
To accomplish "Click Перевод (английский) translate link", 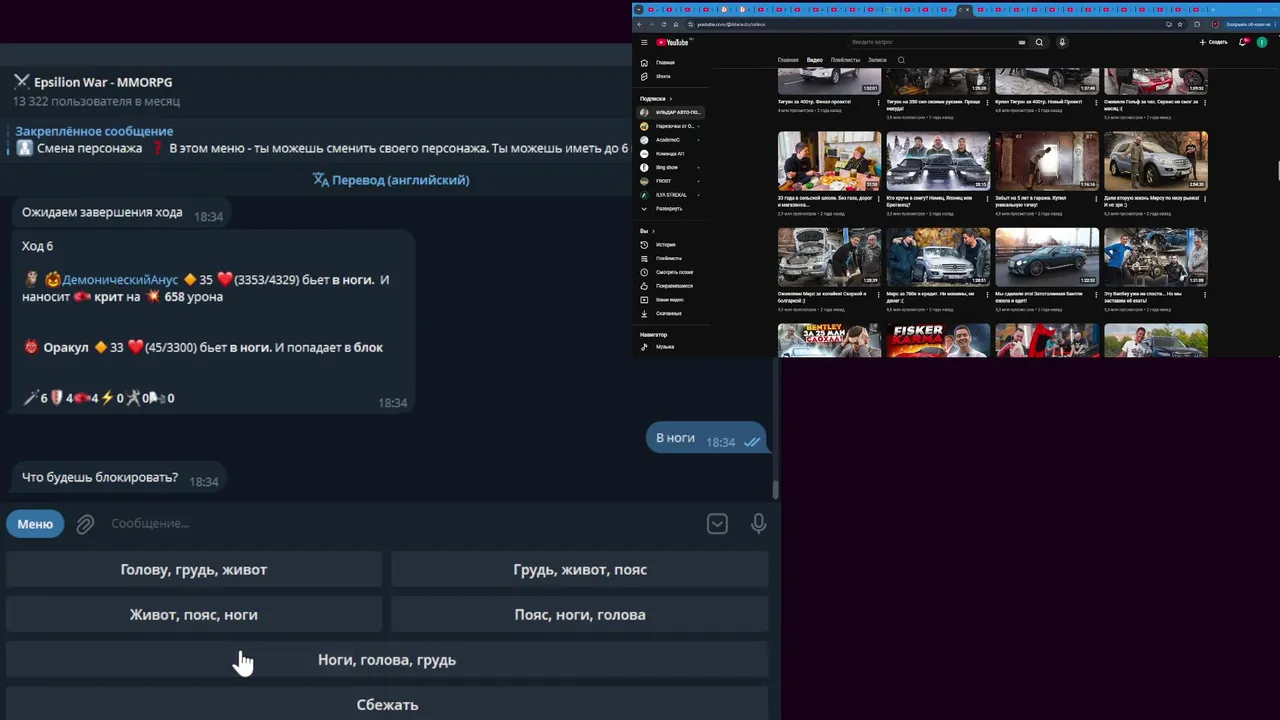I will [391, 180].
